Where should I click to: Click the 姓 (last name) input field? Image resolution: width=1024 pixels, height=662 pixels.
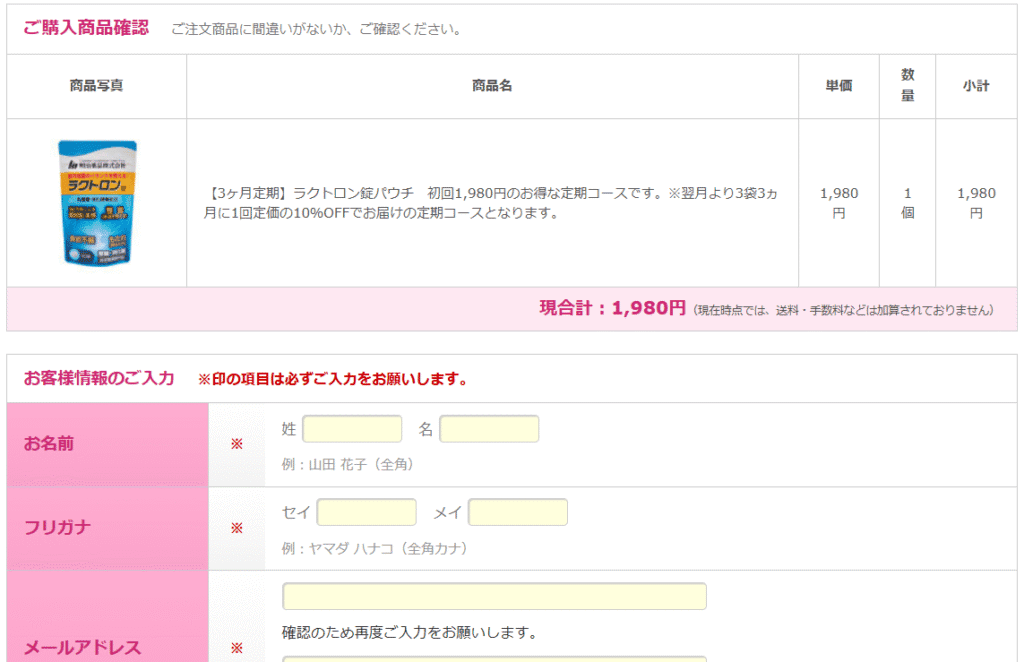[x=352, y=429]
